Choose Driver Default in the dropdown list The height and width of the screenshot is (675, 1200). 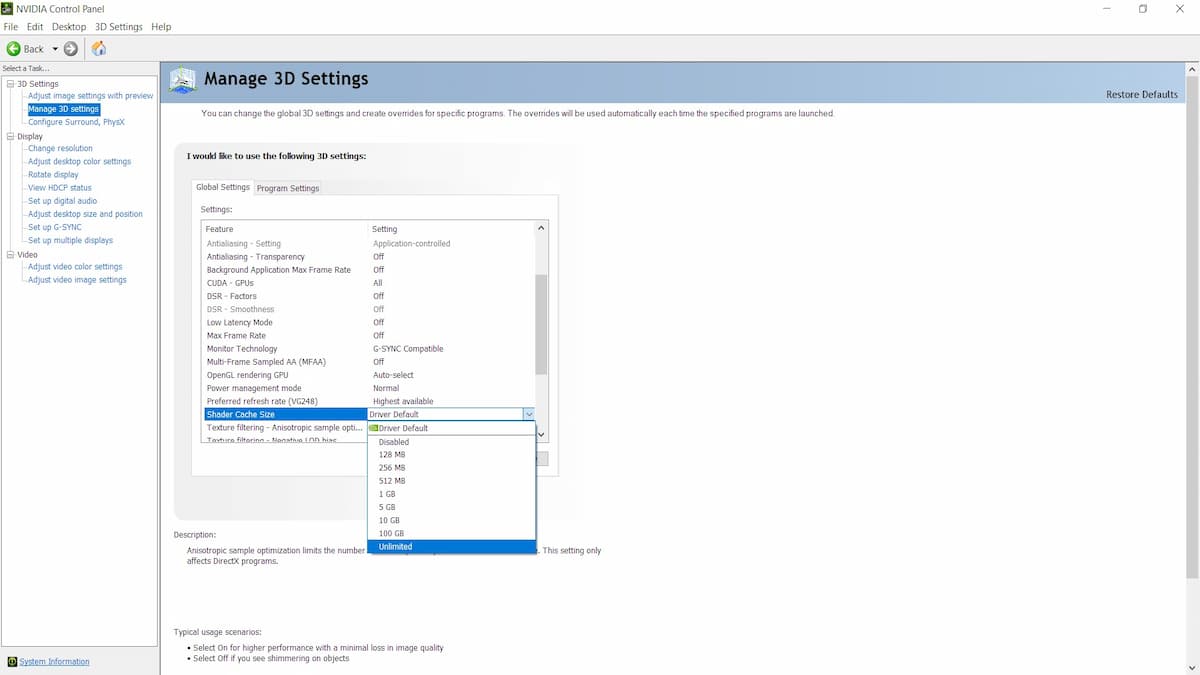tap(451, 428)
